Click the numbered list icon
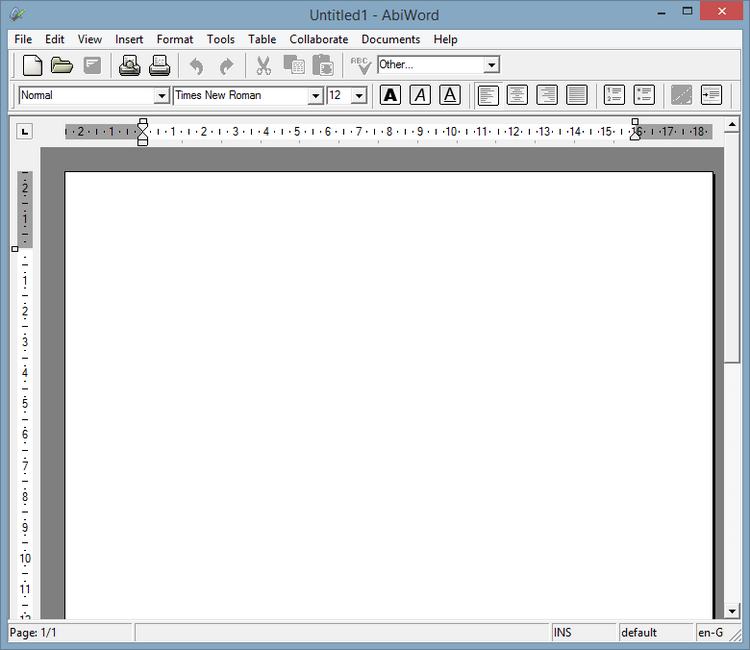Screen dimensions: 750x650 614,95
